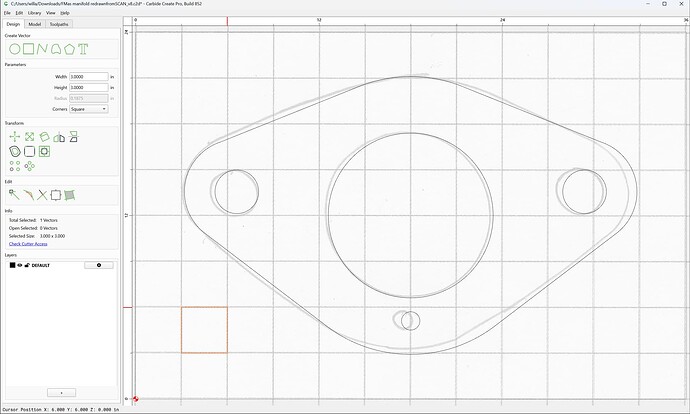The width and height of the screenshot is (690, 414).
Task: Activate the Move transform tool
Action: 15,137
